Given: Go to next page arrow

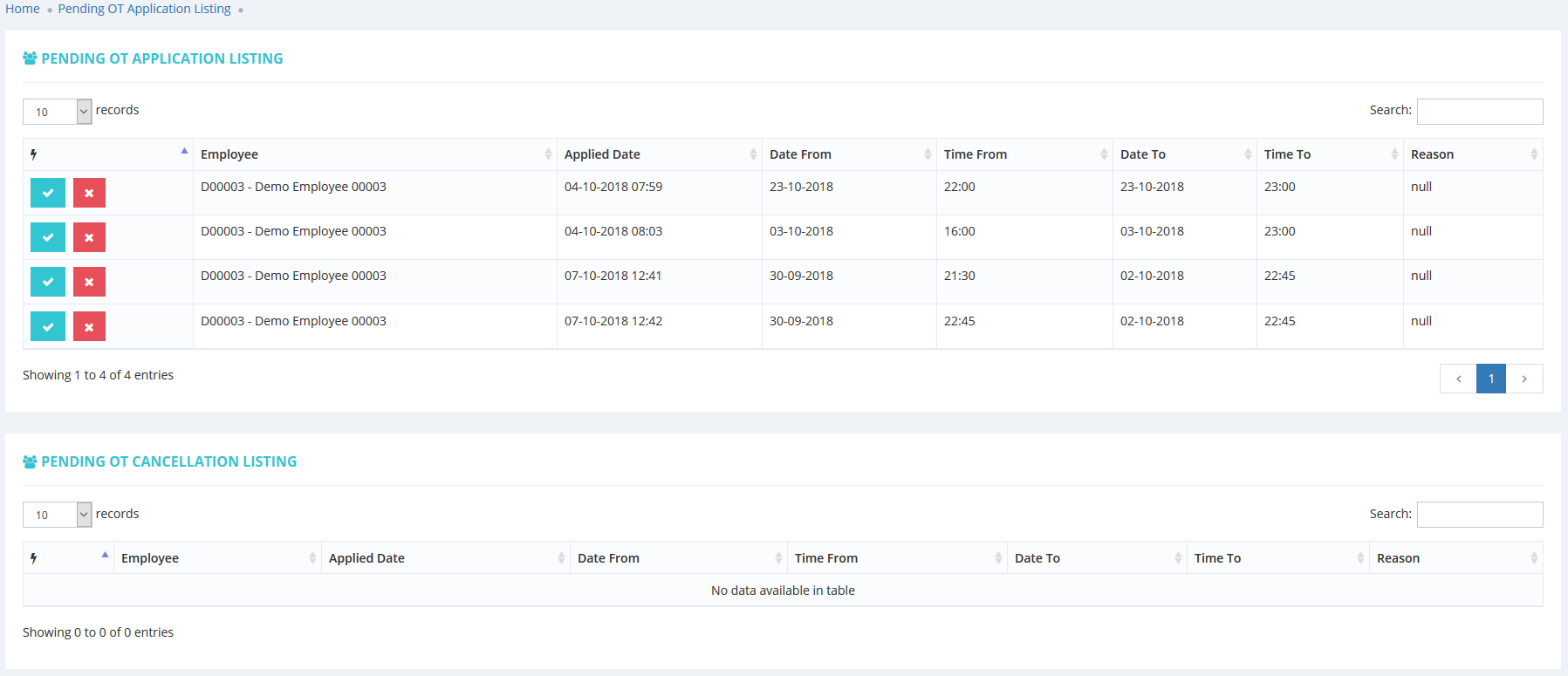Looking at the screenshot, I should pos(1523,379).
